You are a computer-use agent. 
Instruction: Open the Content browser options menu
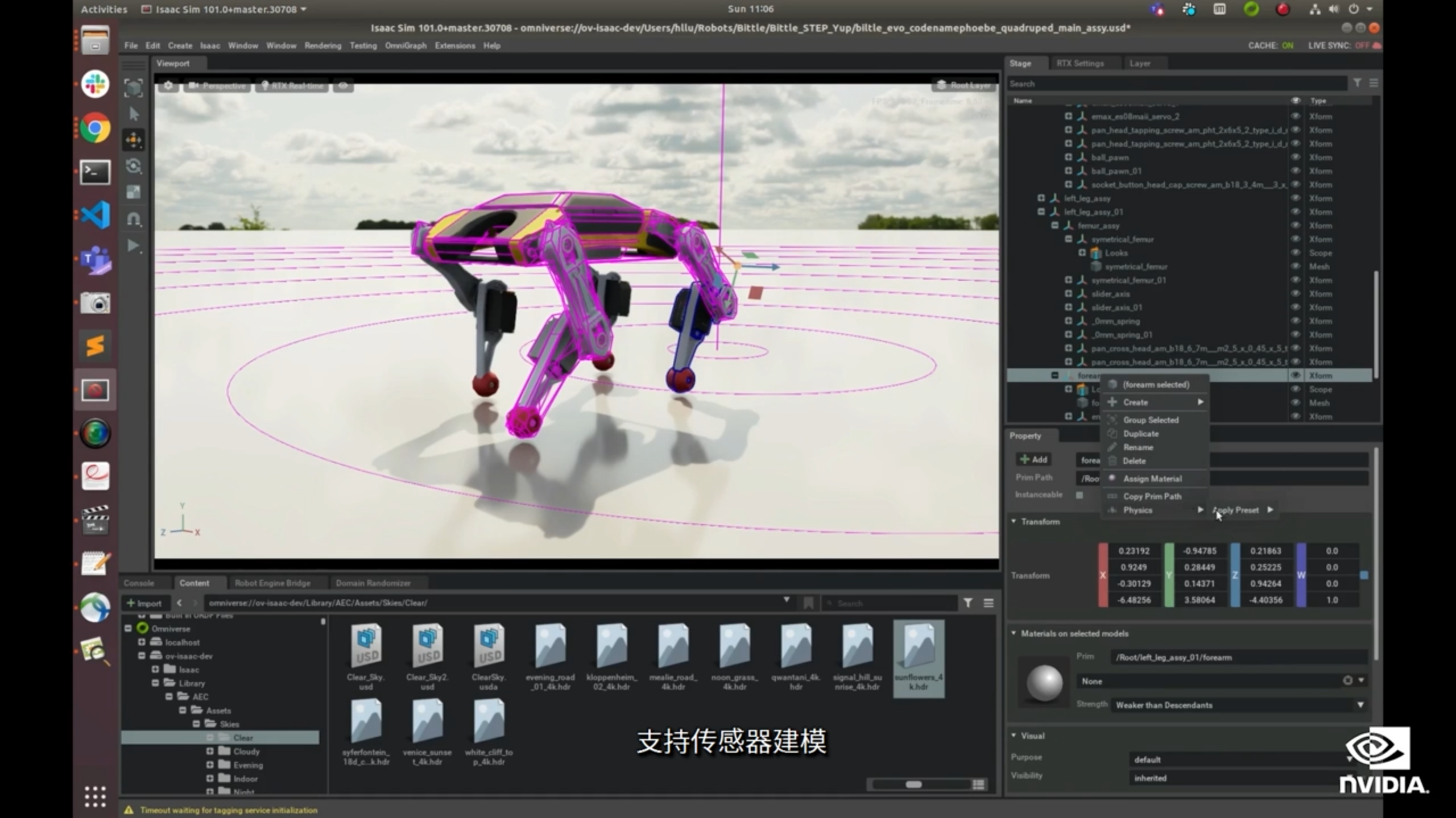[x=988, y=603]
